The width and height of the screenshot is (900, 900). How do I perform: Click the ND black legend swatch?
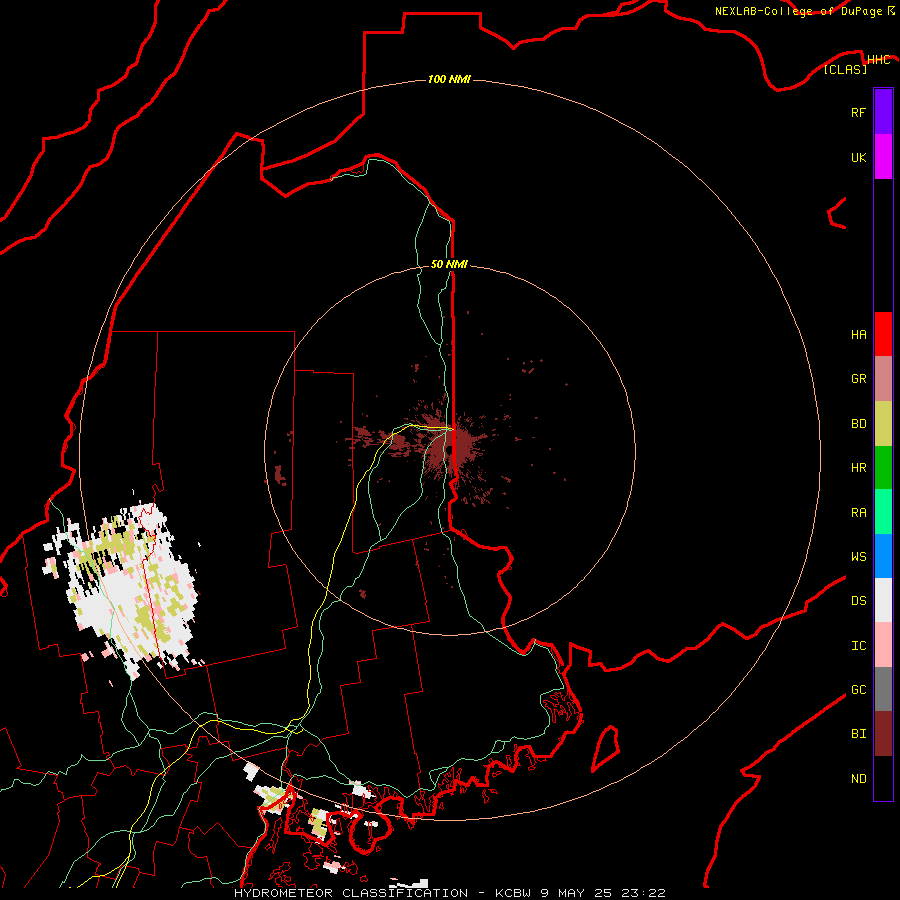pyautogui.click(x=883, y=778)
